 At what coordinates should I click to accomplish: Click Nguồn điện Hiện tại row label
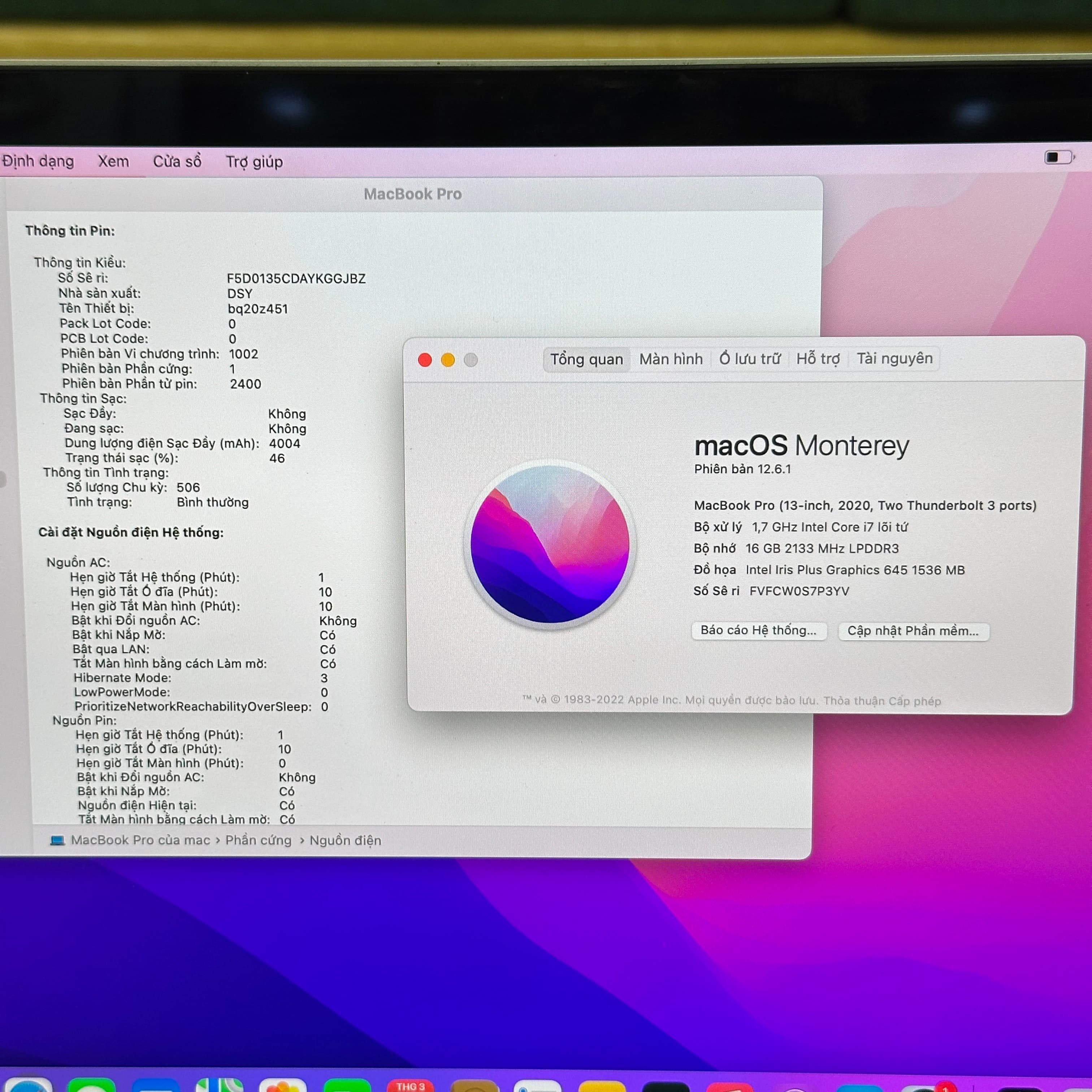[x=137, y=805]
